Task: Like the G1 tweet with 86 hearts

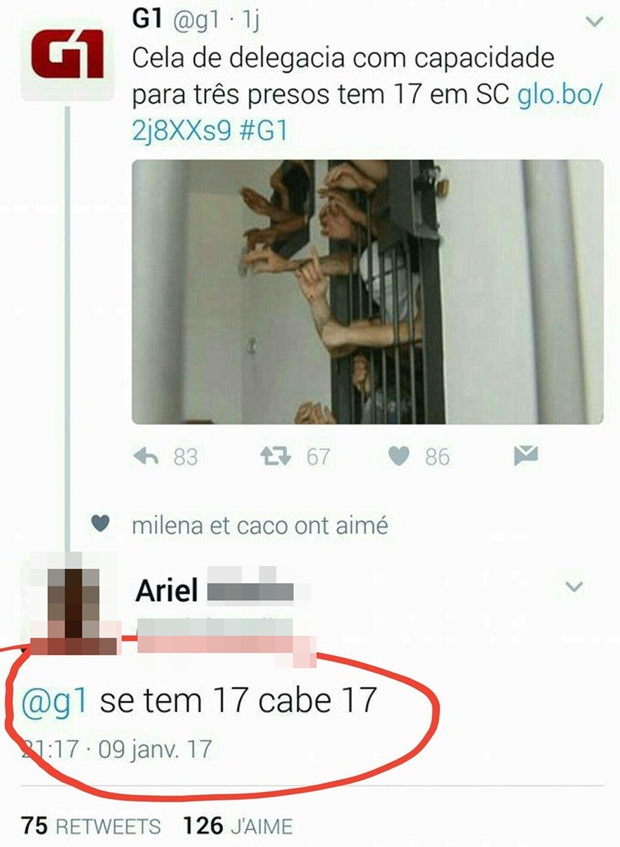Action: [399, 457]
